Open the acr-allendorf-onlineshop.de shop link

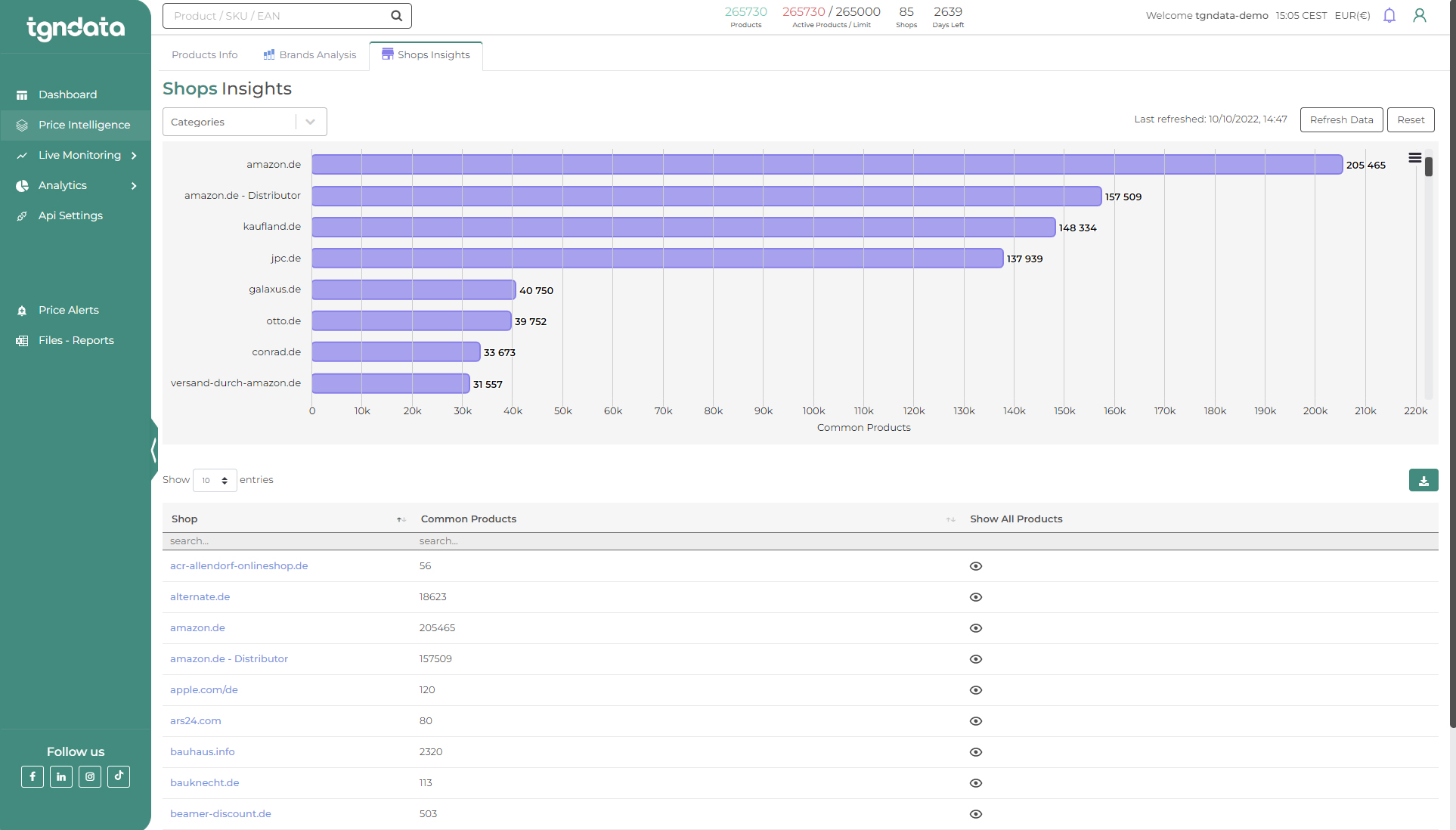(239, 566)
